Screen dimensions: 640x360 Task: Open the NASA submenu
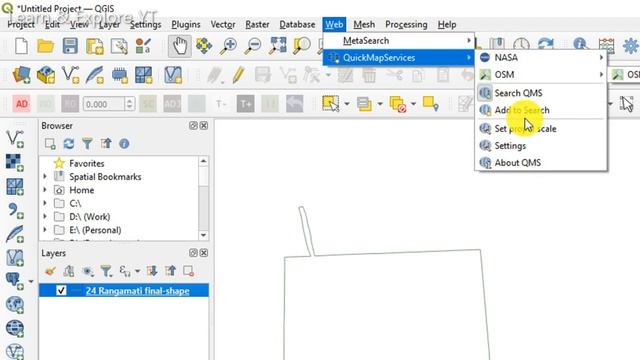click(x=541, y=58)
